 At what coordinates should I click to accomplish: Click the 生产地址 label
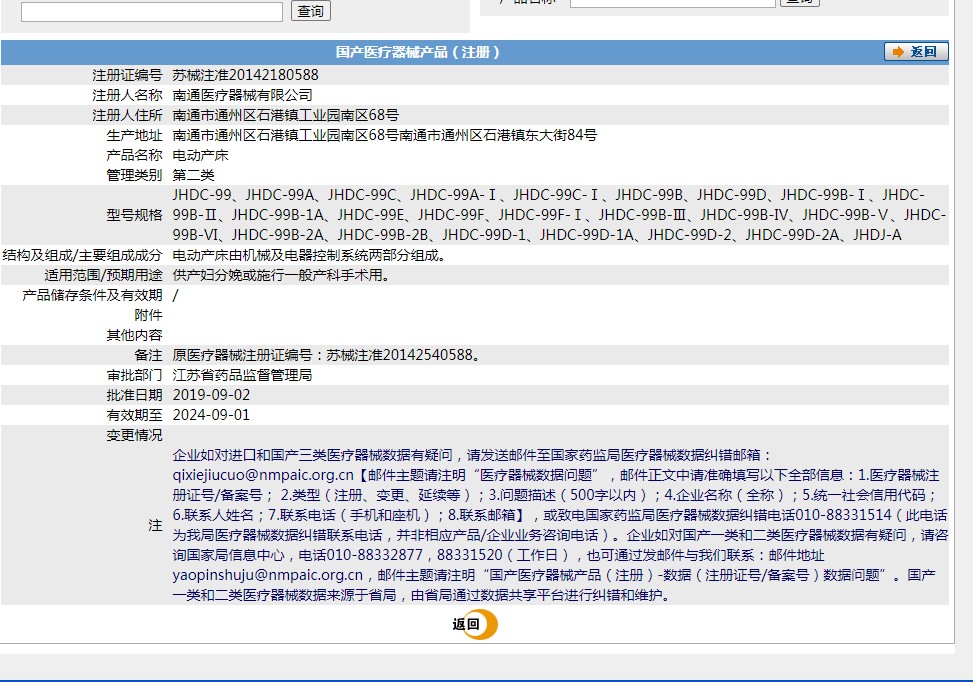[134, 135]
